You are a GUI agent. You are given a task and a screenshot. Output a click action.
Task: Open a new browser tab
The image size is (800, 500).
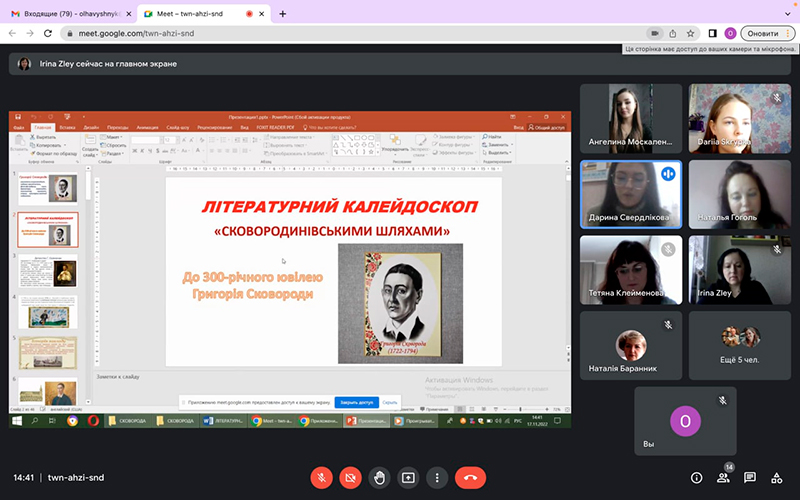point(282,14)
